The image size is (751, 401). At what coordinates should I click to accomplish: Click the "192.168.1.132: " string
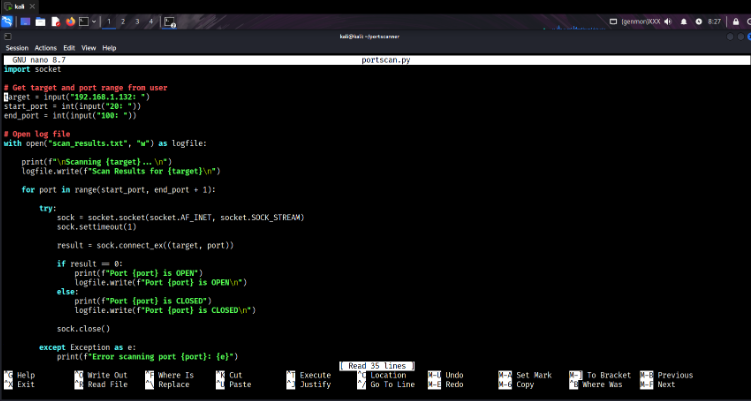106,97
